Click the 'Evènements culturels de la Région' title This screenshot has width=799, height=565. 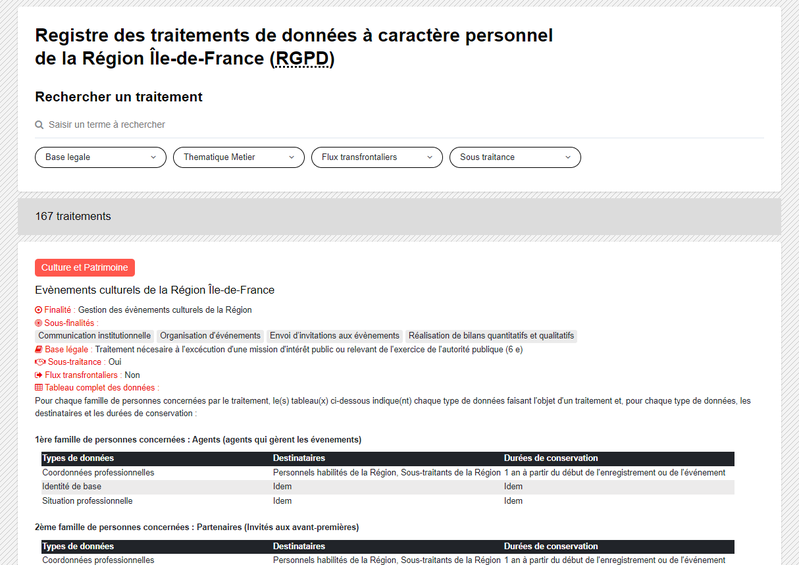pyautogui.click(x=154, y=290)
